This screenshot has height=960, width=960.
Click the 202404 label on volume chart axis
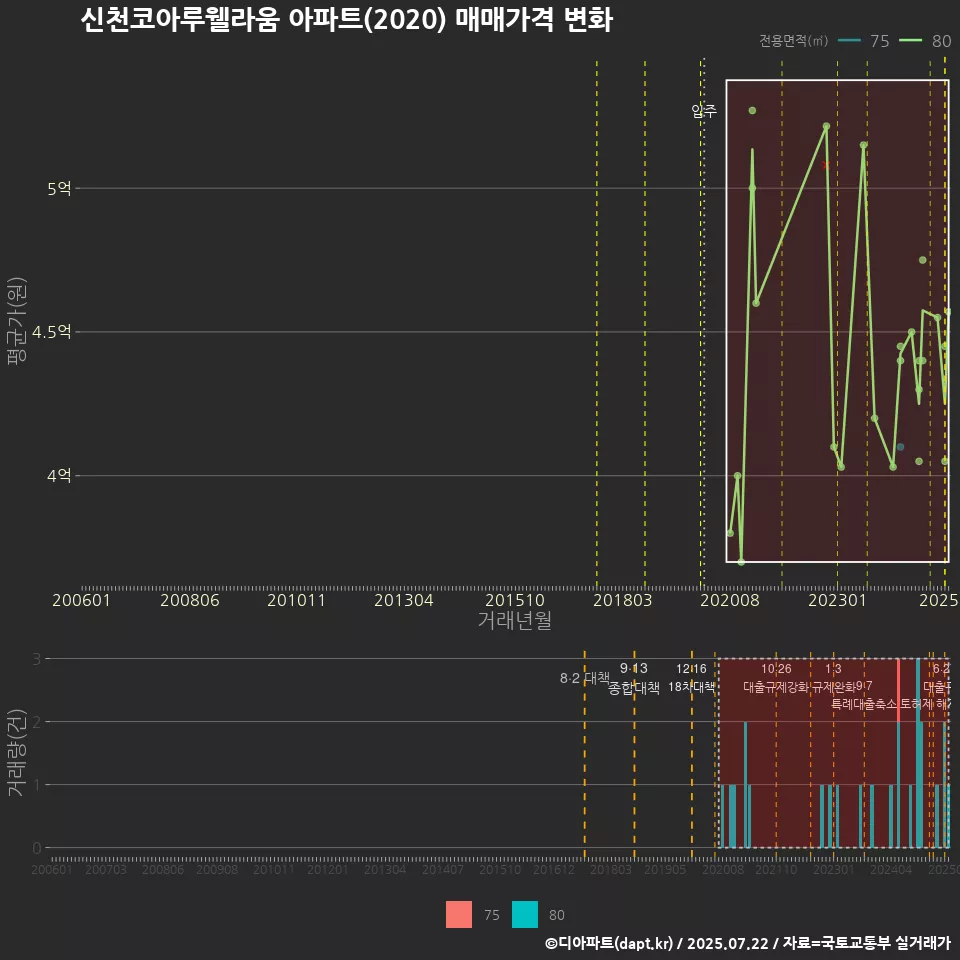pyautogui.click(x=891, y=869)
